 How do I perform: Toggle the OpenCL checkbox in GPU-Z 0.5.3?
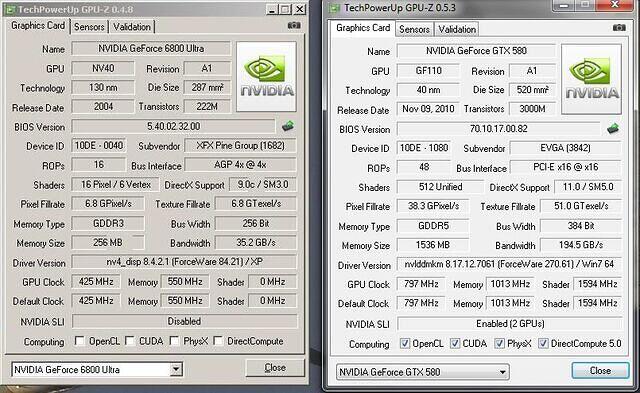pyautogui.click(x=404, y=344)
